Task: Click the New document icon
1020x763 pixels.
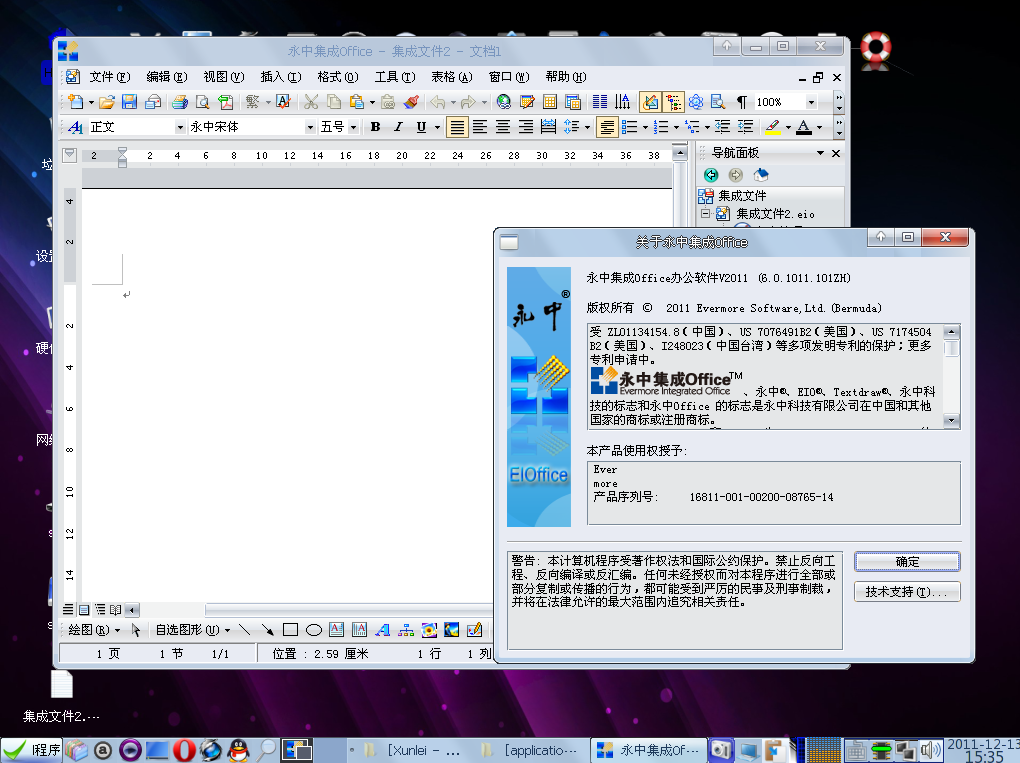Action: coord(76,102)
